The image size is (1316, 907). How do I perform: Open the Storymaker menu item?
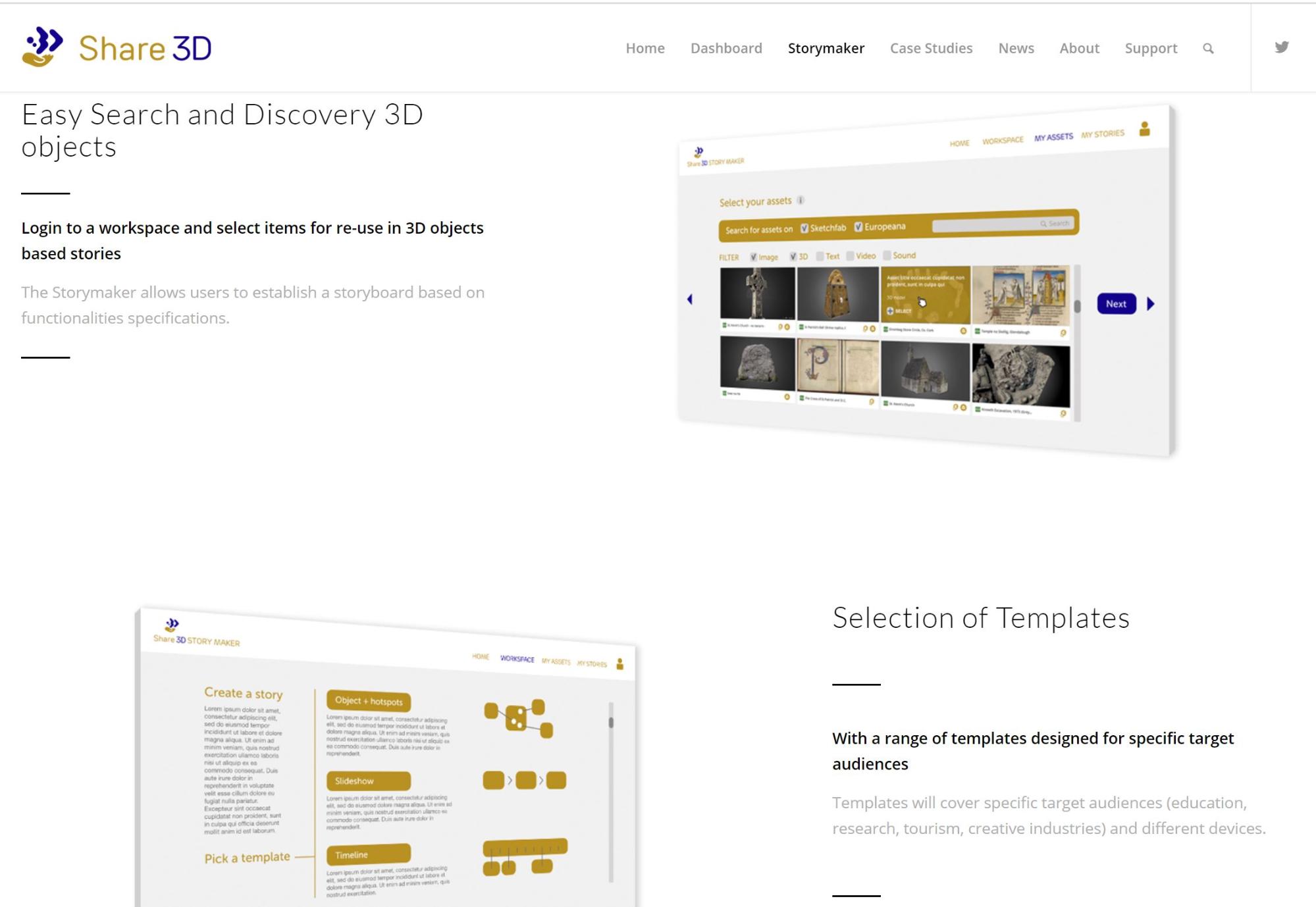[x=826, y=48]
